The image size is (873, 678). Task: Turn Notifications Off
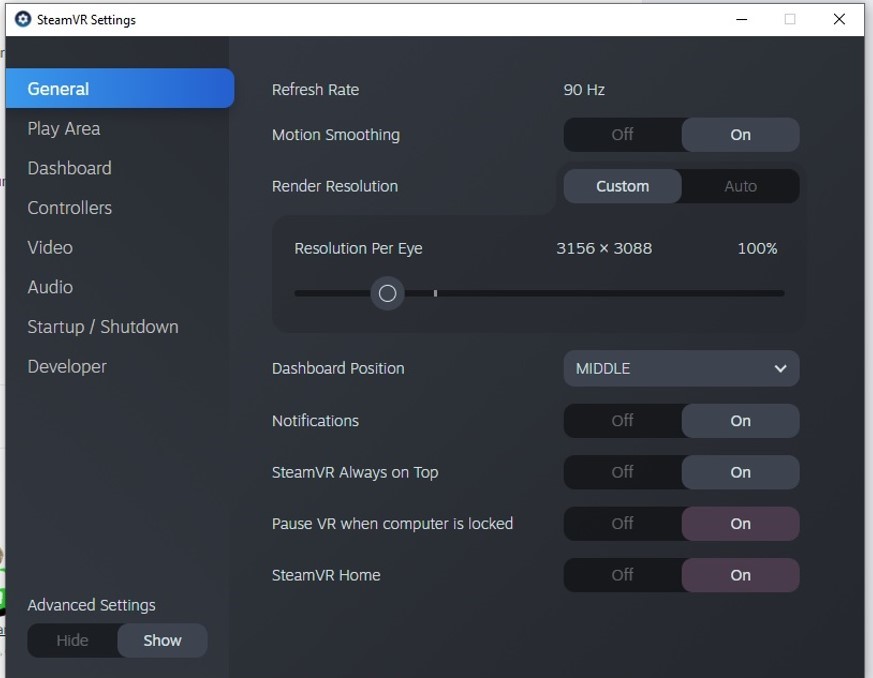click(622, 421)
